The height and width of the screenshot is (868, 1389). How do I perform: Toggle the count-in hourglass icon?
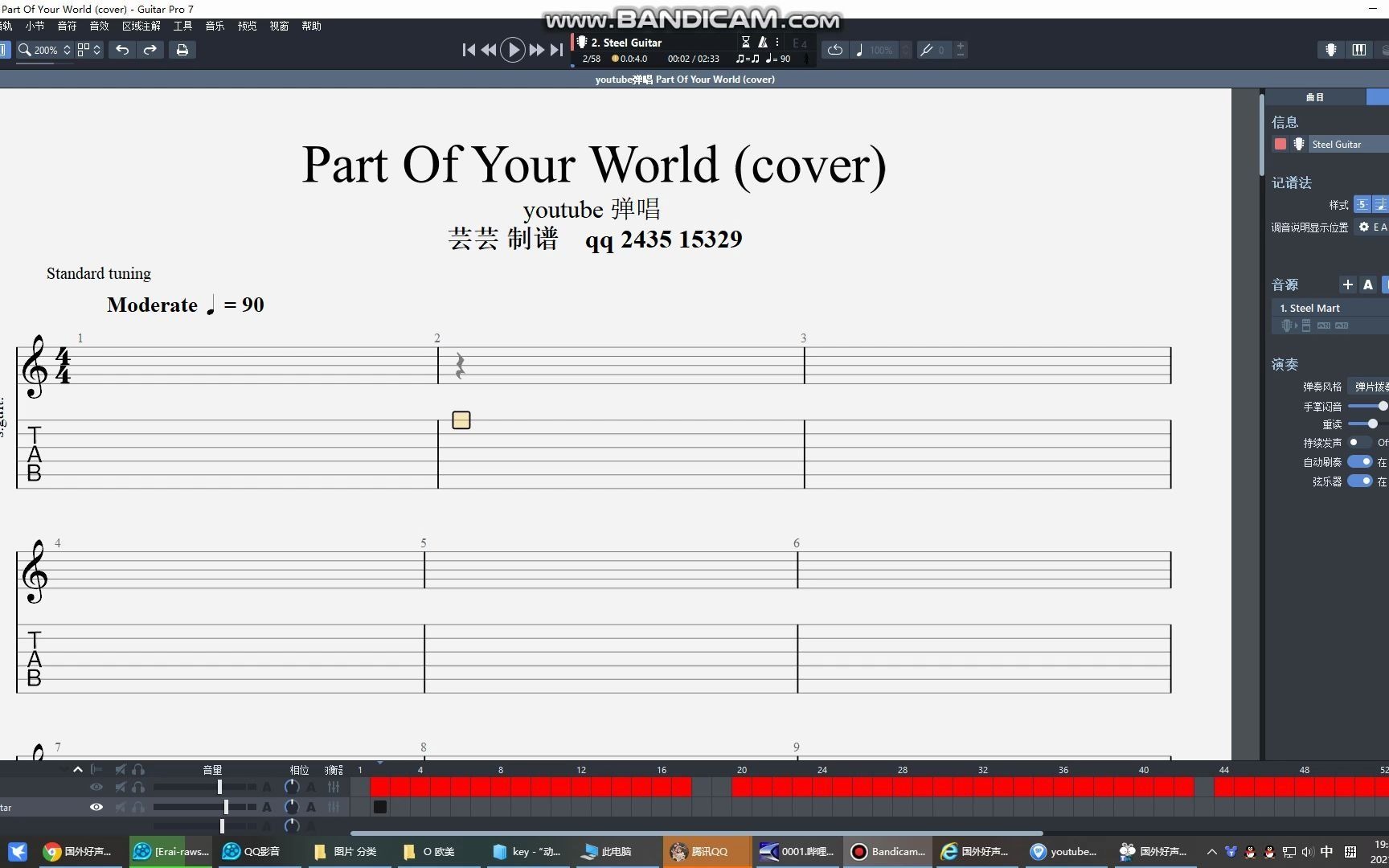[x=746, y=42]
